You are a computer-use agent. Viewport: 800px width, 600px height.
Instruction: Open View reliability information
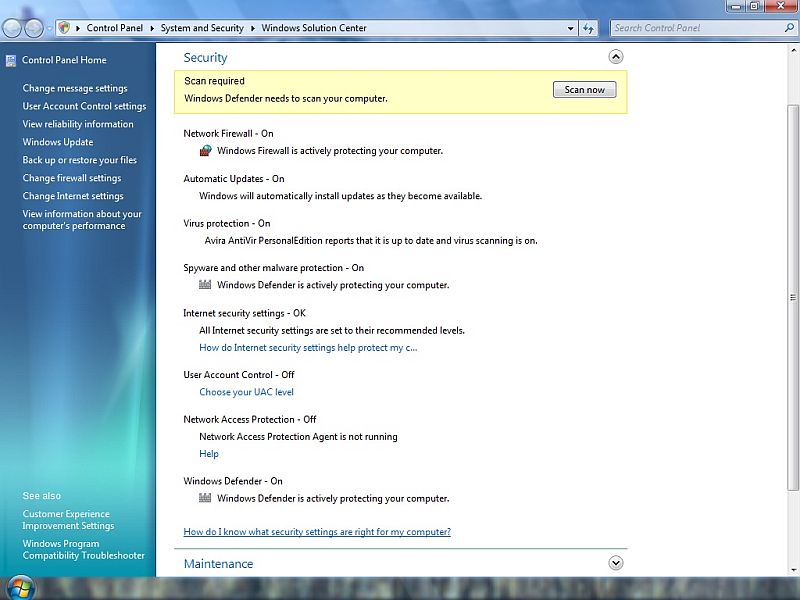pyautogui.click(x=78, y=124)
